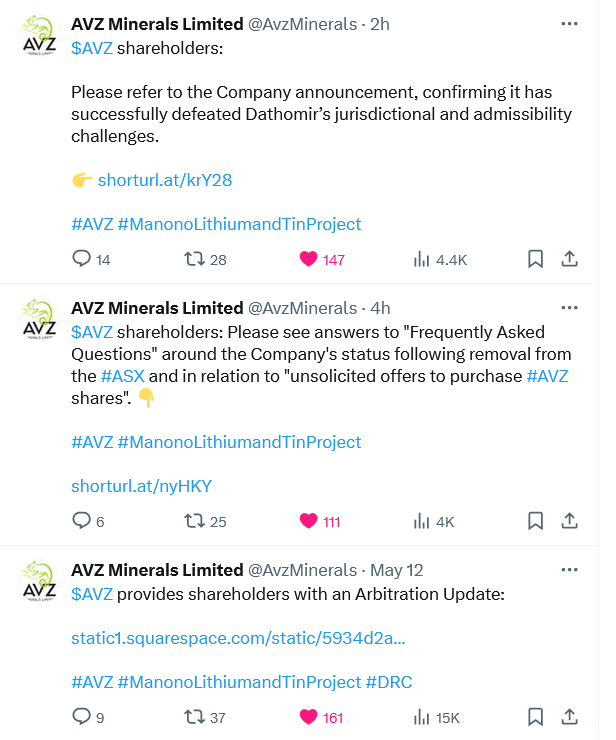Screen dimensions: 616x740
Task: Select the #ASX hashtag
Action: [123, 376]
